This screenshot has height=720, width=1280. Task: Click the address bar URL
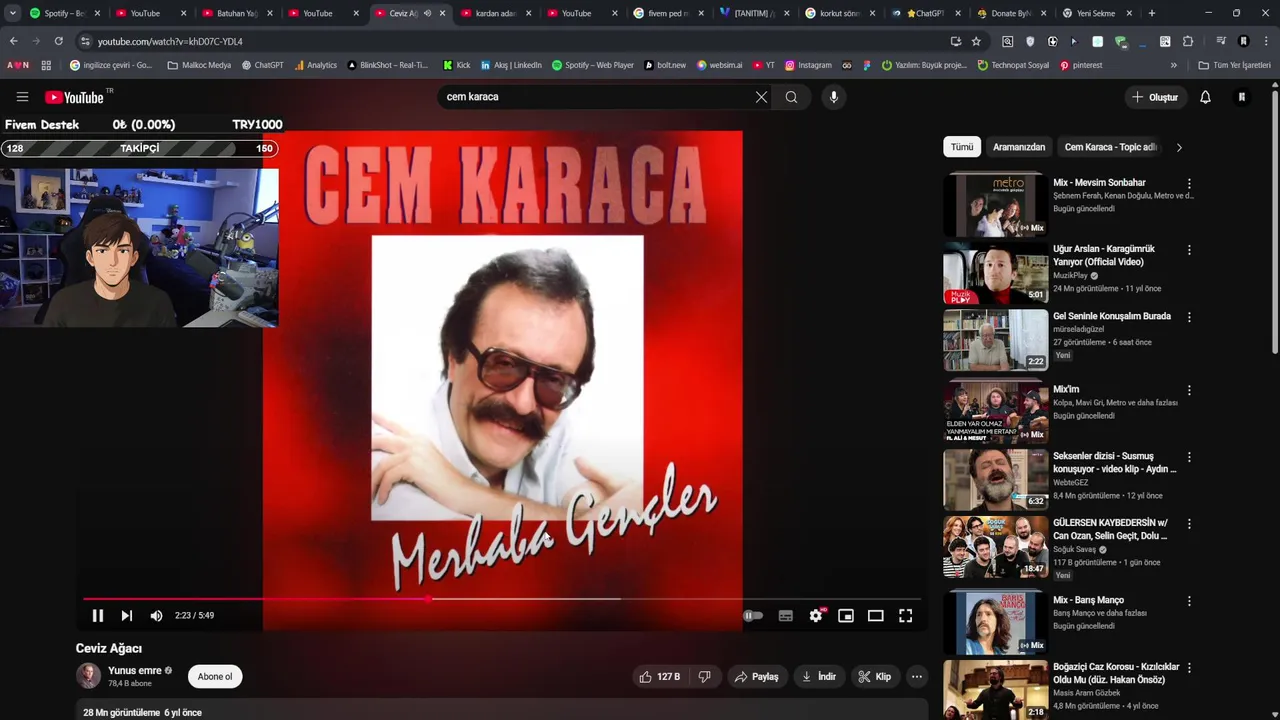[170, 42]
